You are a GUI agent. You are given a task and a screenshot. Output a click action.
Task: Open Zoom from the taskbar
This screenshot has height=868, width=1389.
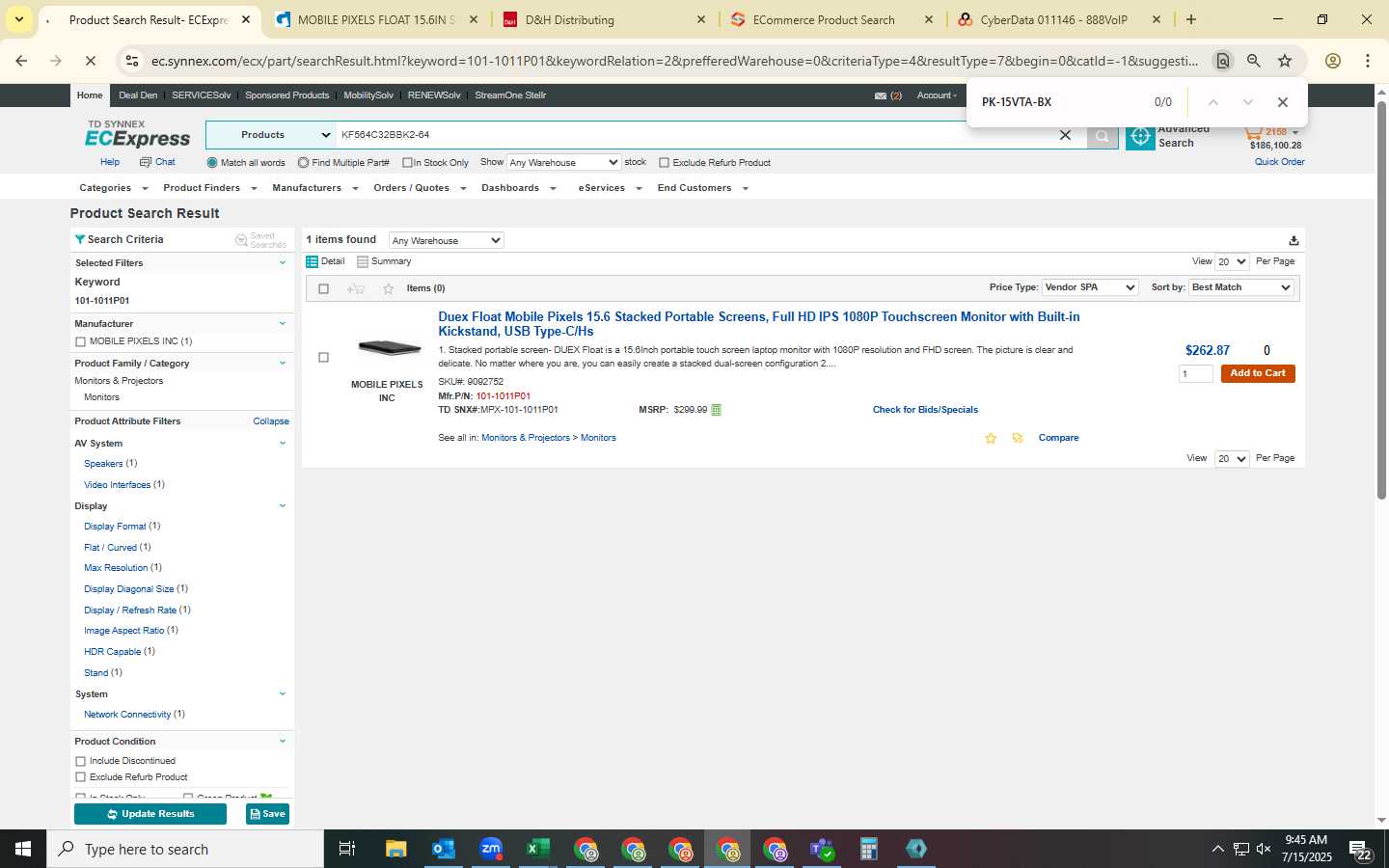coord(491,849)
